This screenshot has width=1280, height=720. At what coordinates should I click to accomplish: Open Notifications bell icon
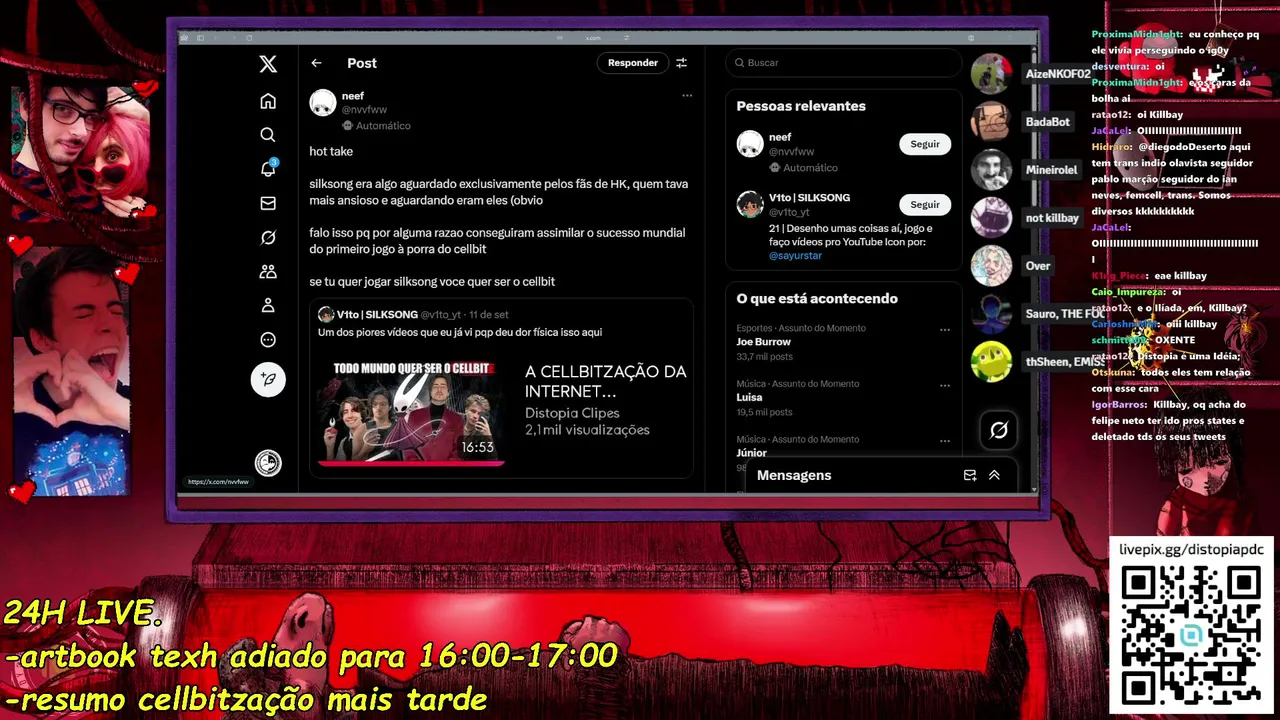pyautogui.click(x=268, y=169)
